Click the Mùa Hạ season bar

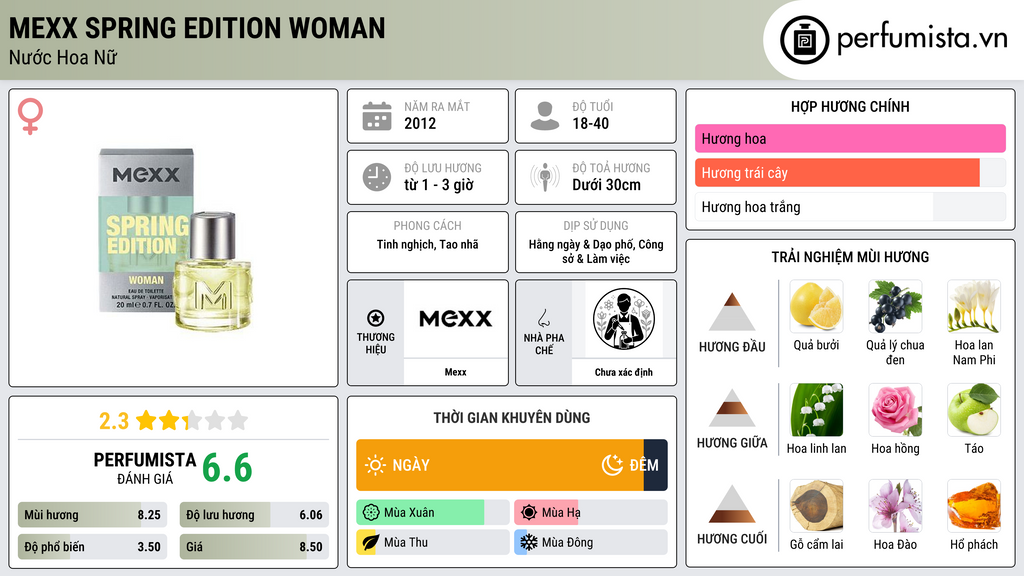(x=590, y=513)
